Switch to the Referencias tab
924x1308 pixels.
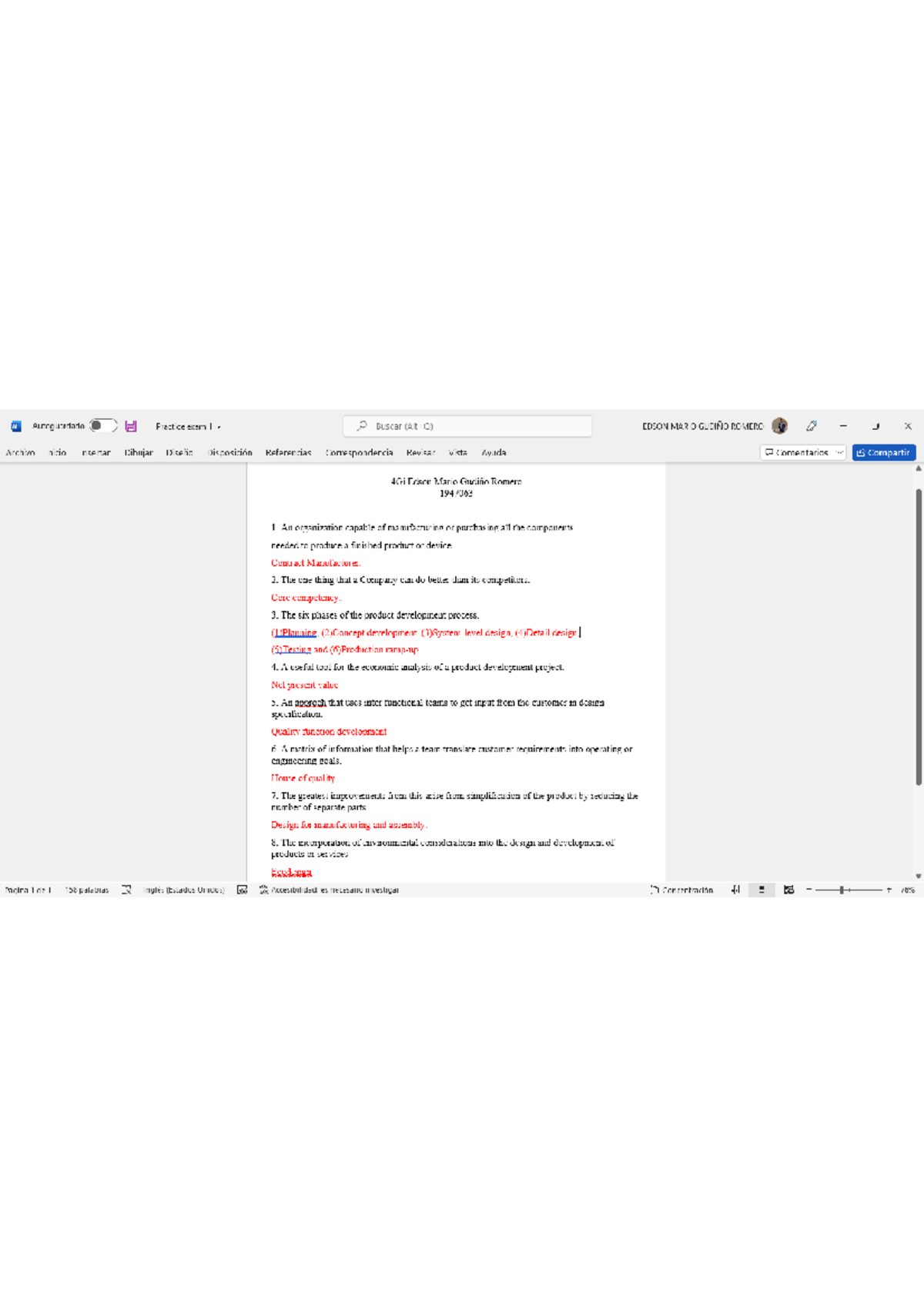pos(288,453)
